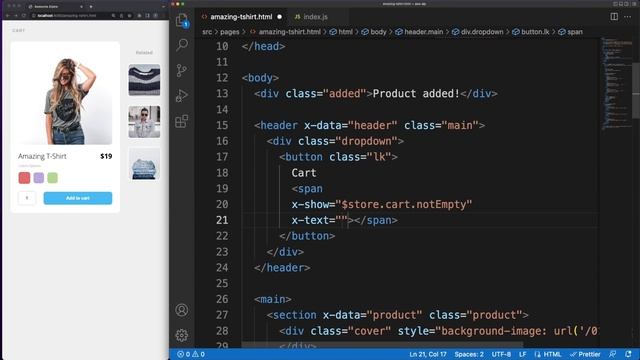Screen dimensions: 640x360
Task: Open the man with sunglasses related thumbnail
Action: click(x=144, y=122)
